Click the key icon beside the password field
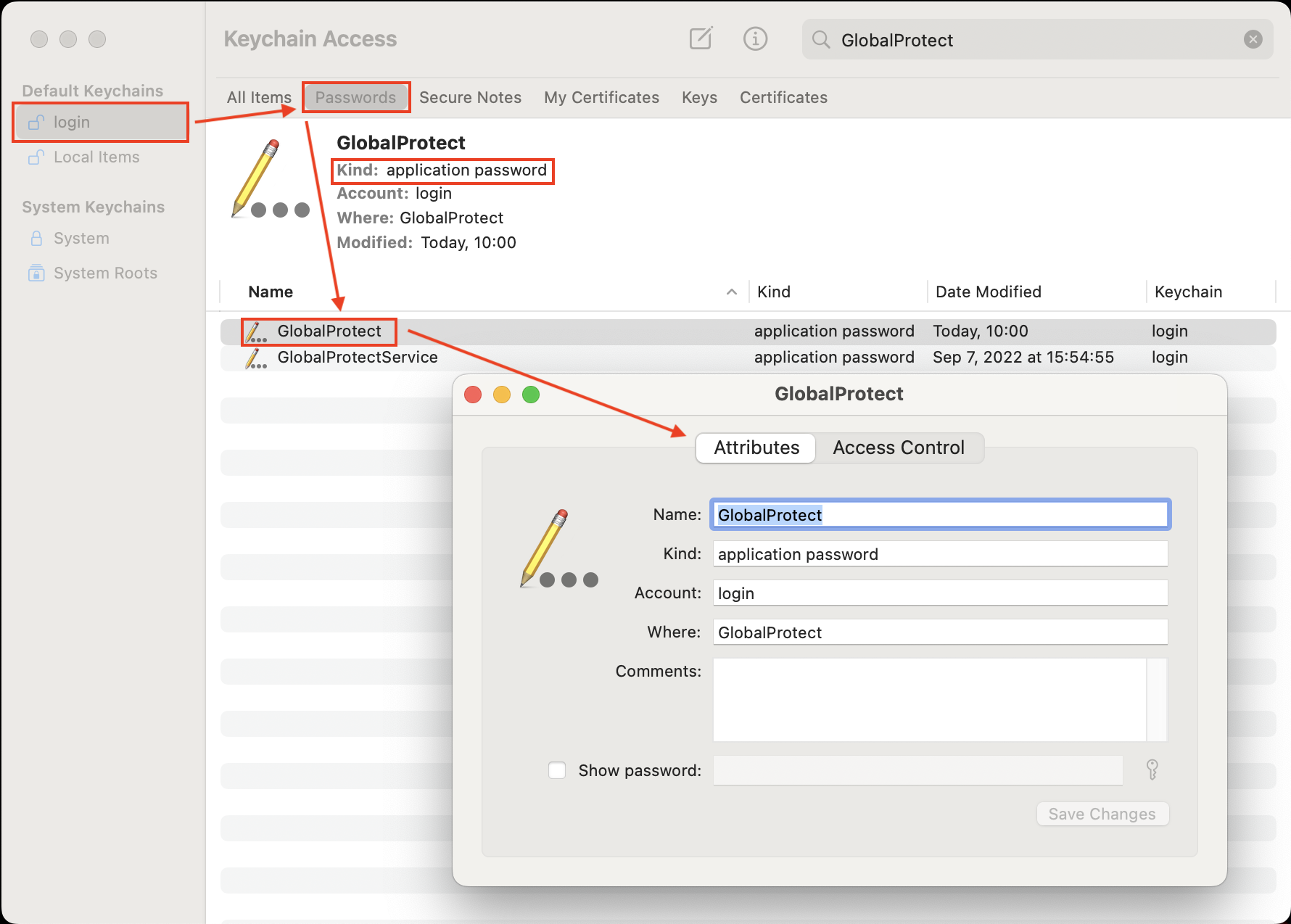1291x924 pixels. pos(1152,770)
